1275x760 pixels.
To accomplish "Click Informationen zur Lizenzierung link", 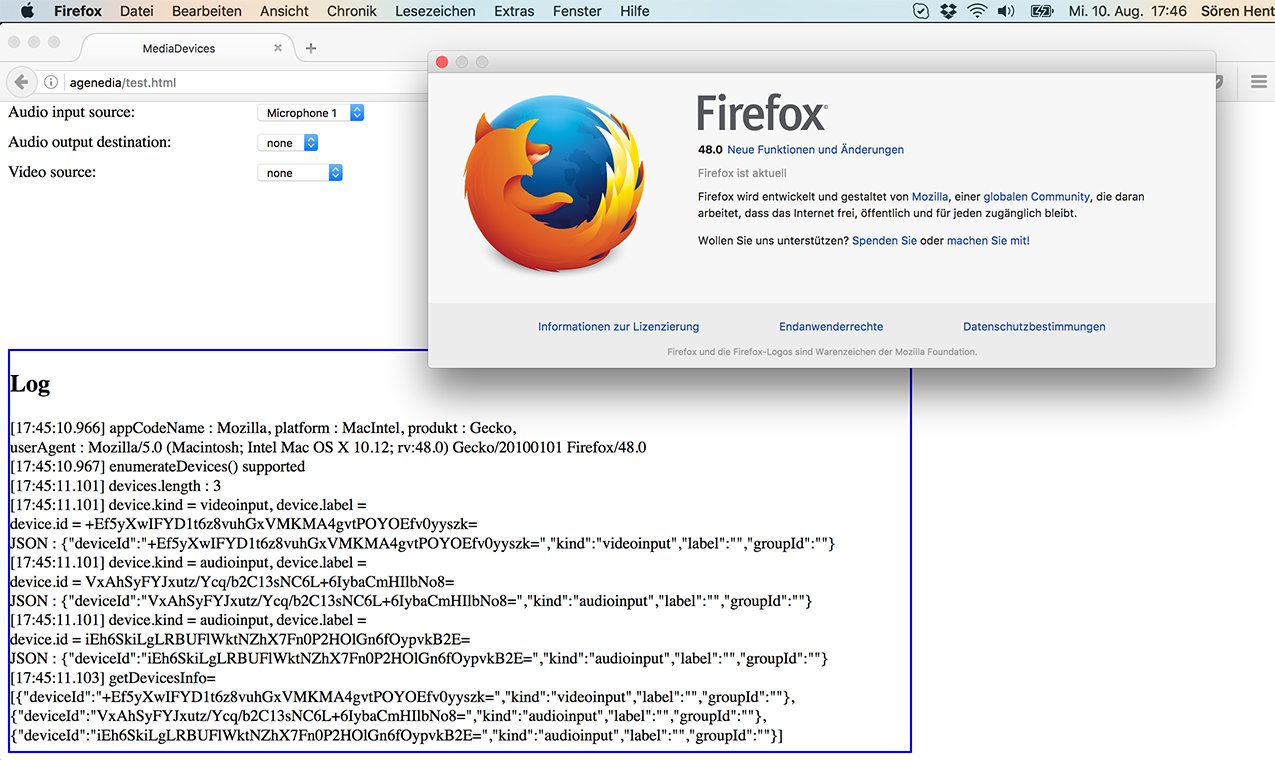I will click(618, 327).
